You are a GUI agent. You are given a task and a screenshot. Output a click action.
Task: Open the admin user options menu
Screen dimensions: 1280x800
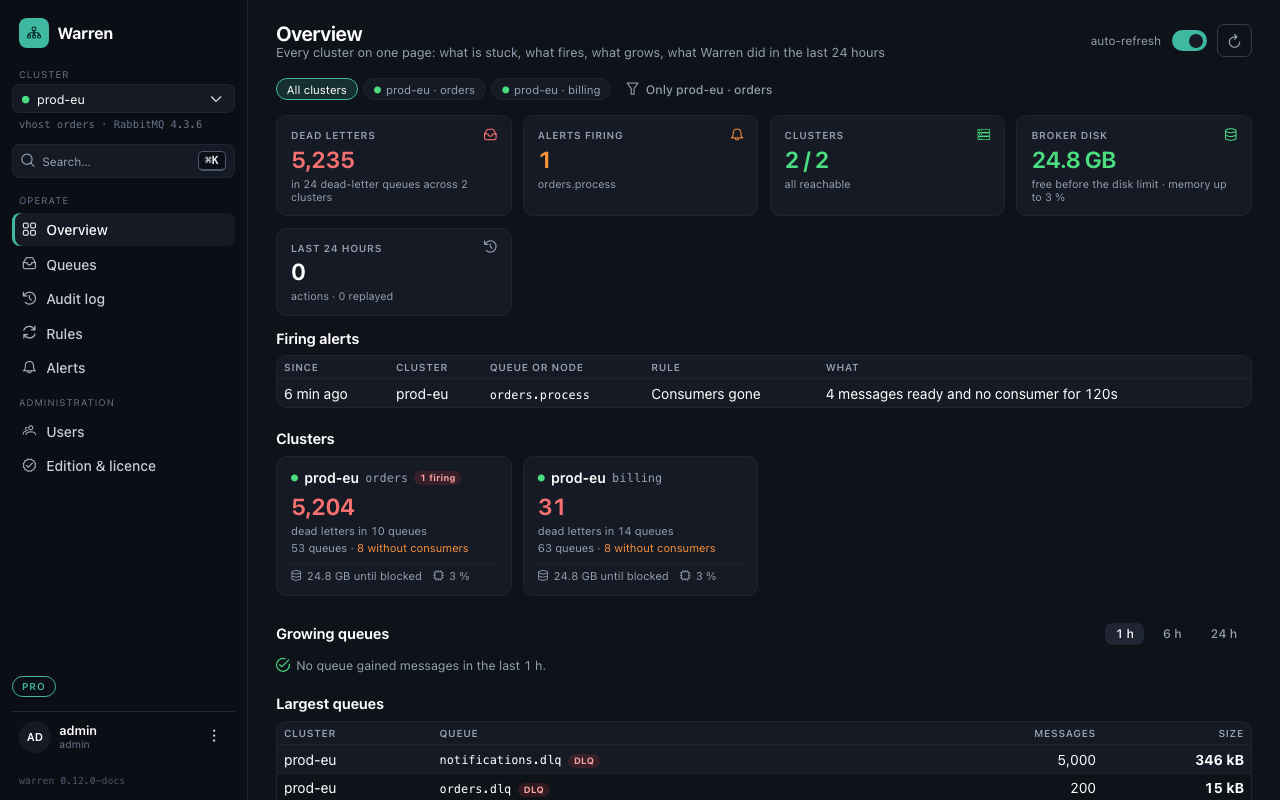213,736
